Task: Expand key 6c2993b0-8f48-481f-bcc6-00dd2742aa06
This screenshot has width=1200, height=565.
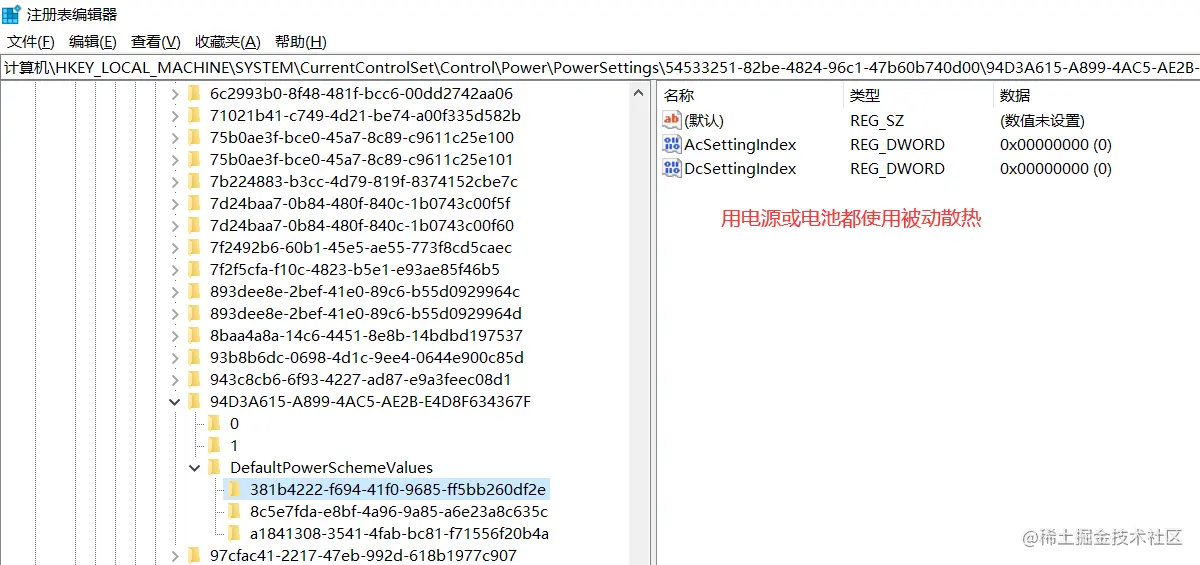Action: point(174,93)
